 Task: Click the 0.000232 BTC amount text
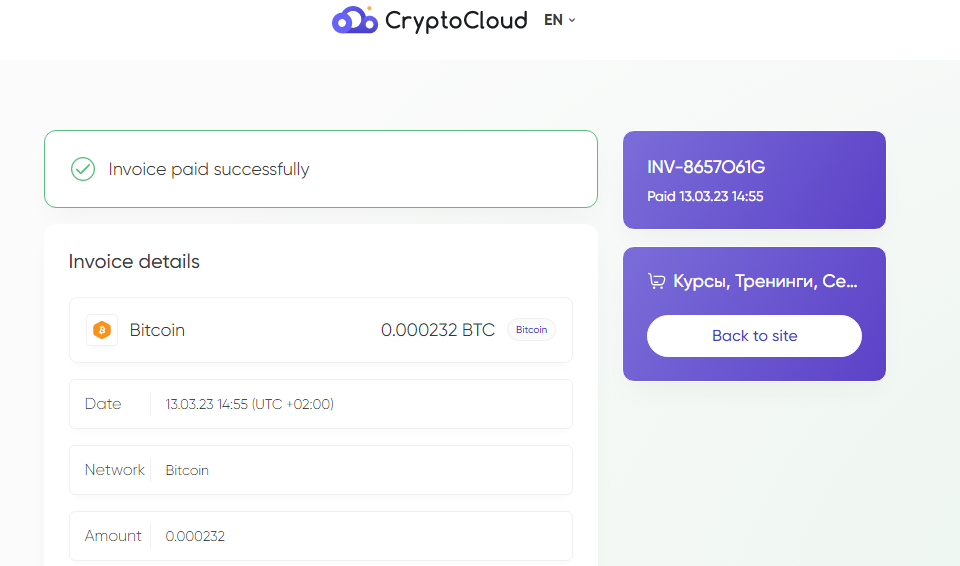click(438, 330)
